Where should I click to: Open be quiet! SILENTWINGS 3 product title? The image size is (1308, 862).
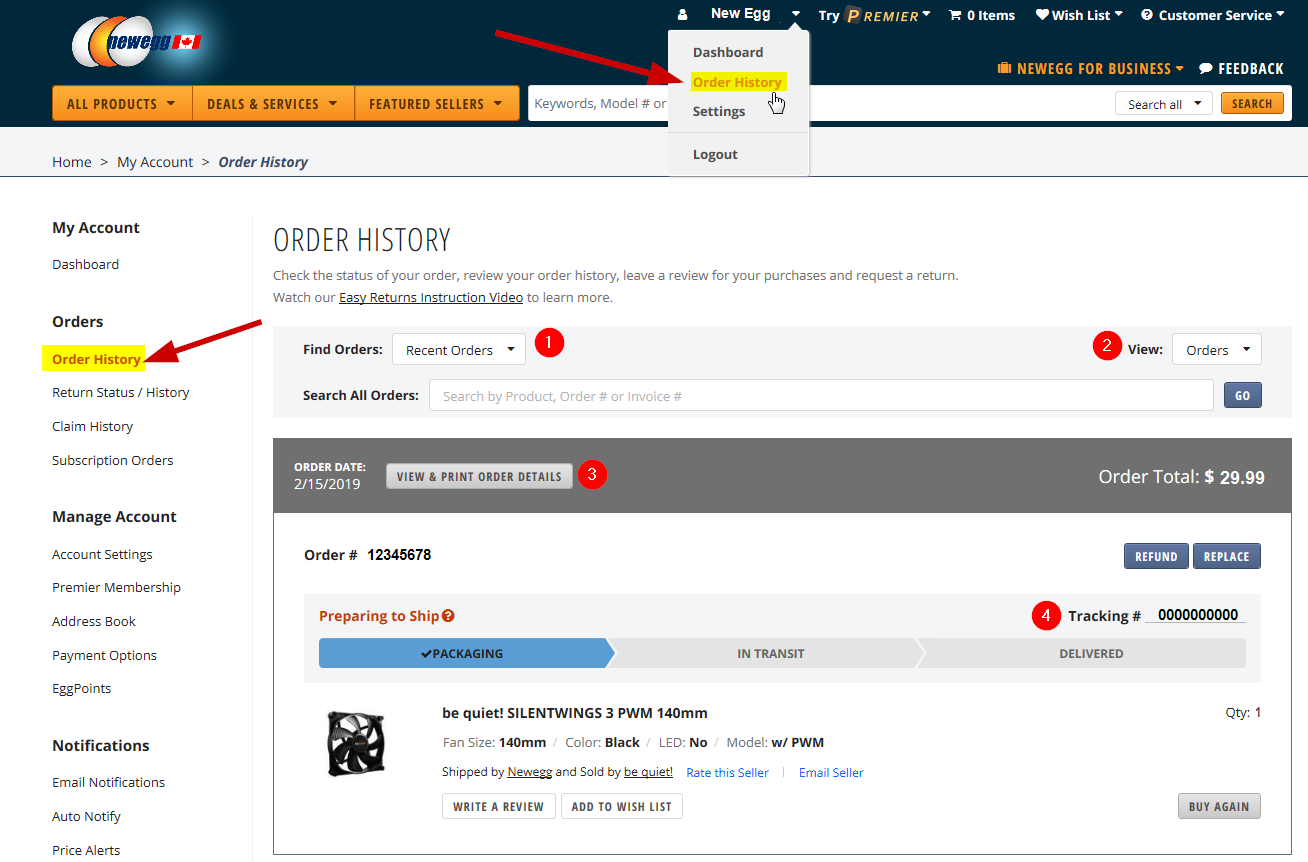pos(575,713)
